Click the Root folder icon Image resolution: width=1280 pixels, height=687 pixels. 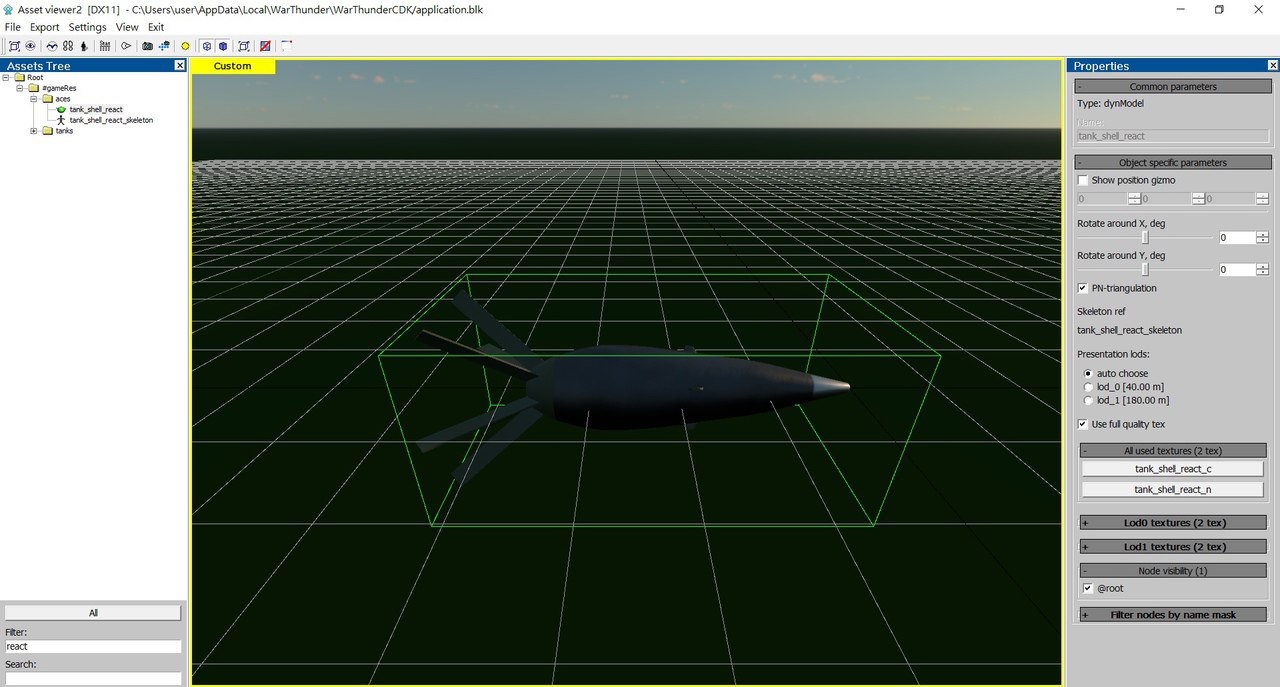point(19,77)
